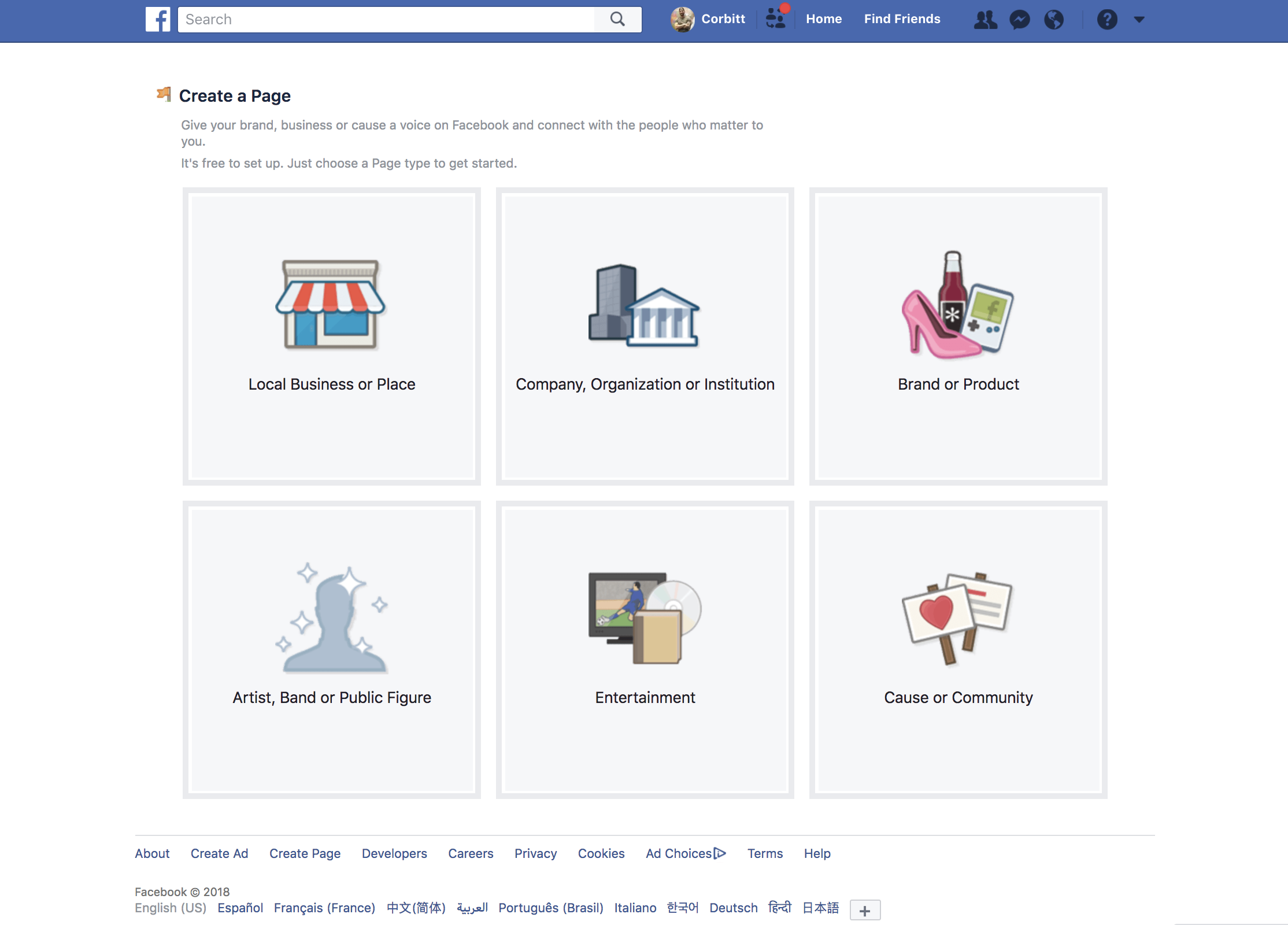Select Entertainment label
Viewport: 1288px width, 925px height.
tap(645, 698)
